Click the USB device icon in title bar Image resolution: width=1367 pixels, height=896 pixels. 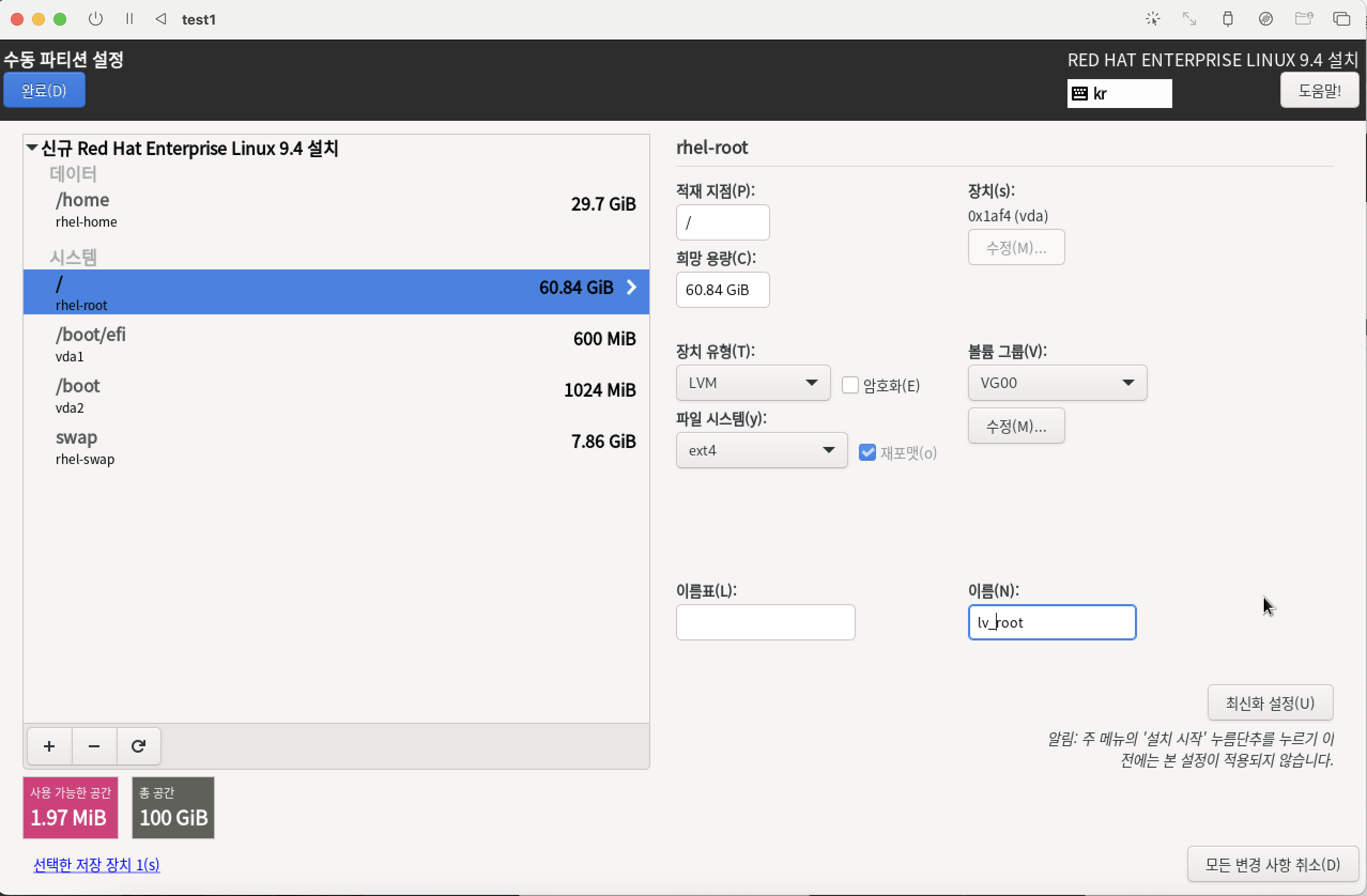[1227, 19]
